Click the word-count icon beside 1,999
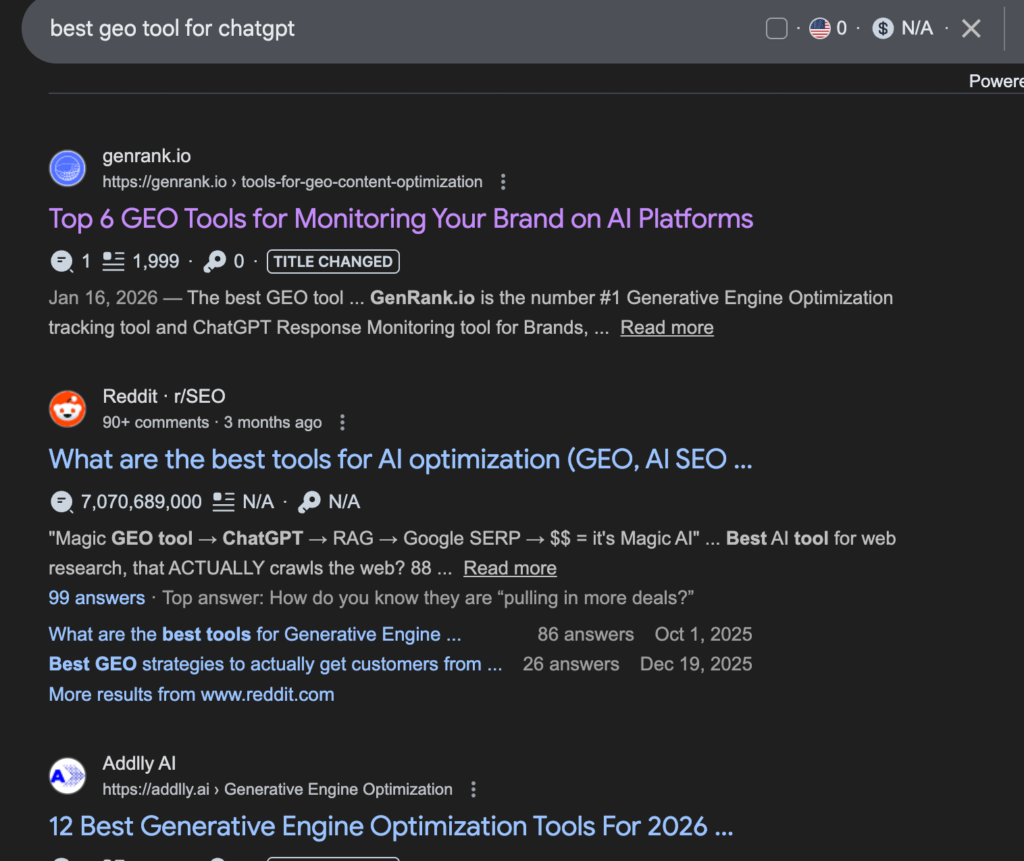 click(x=114, y=262)
